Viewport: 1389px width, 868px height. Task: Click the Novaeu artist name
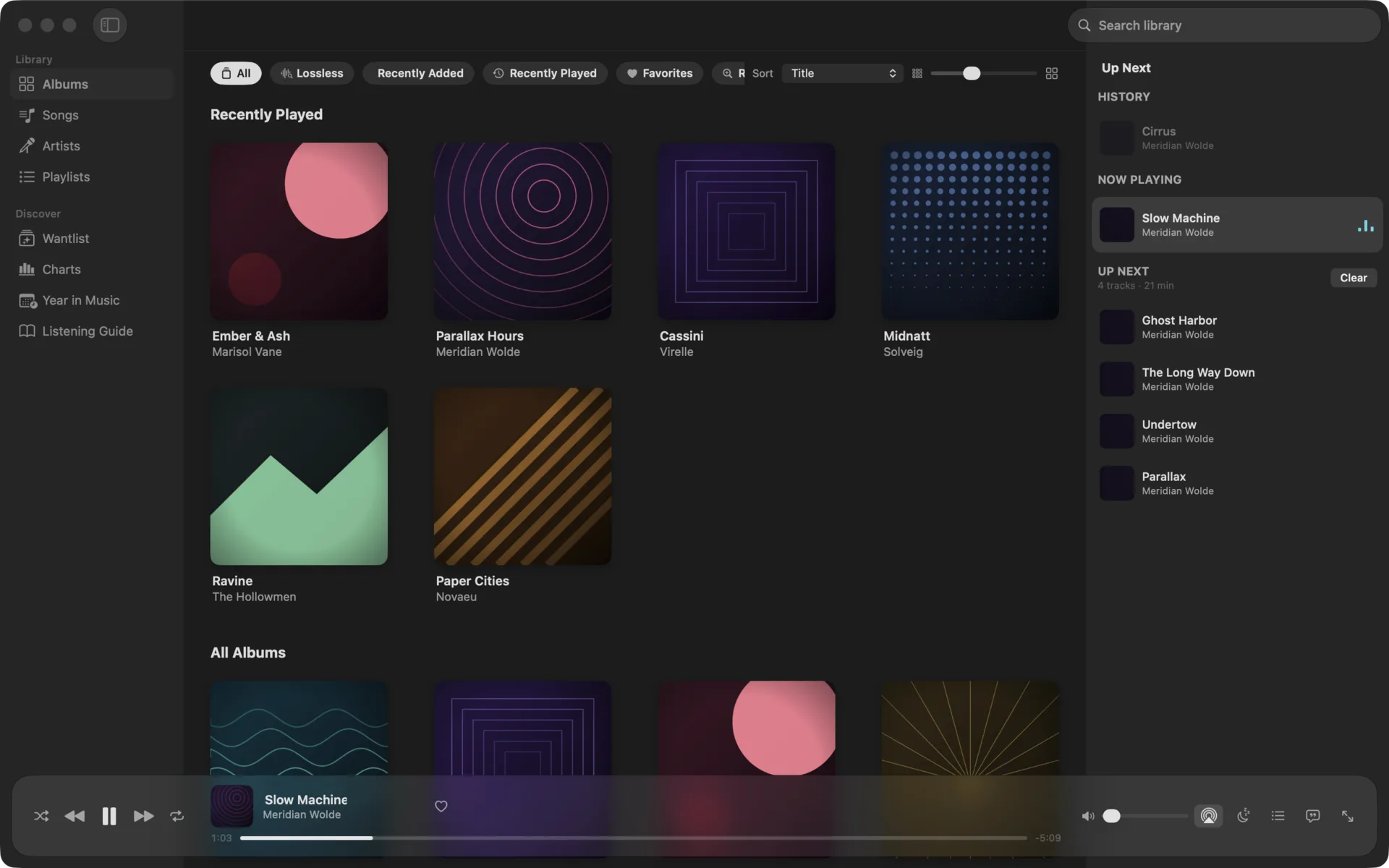click(456, 597)
